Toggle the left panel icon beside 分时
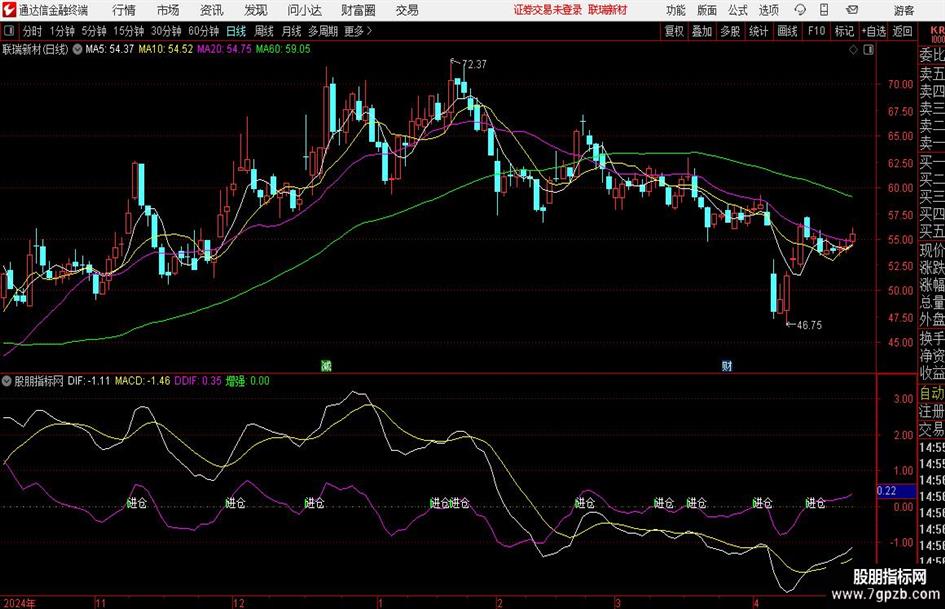The width and height of the screenshot is (945, 609). [x=8, y=31]
